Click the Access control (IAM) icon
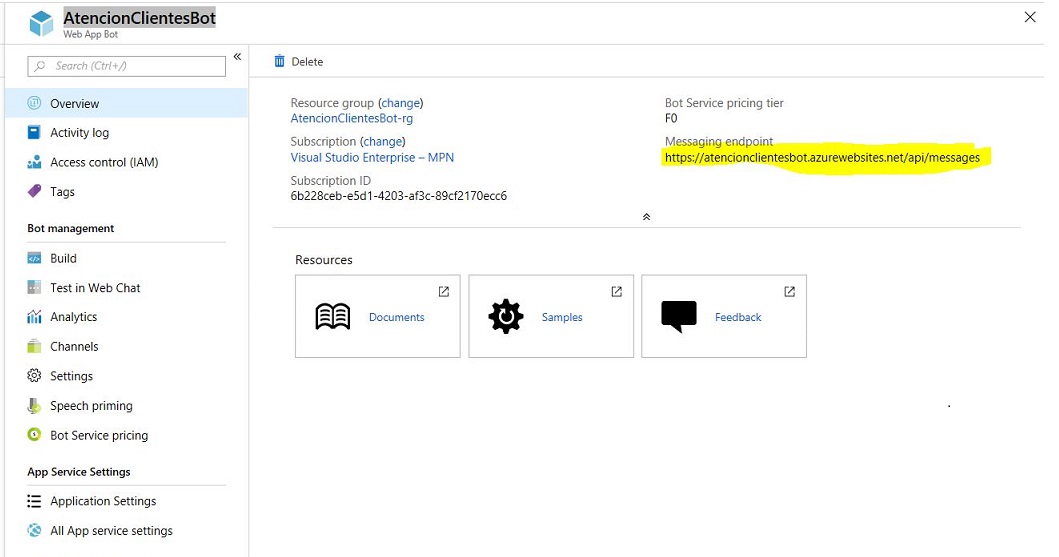This screenshot has width=1059, height=557. (34, 162)
